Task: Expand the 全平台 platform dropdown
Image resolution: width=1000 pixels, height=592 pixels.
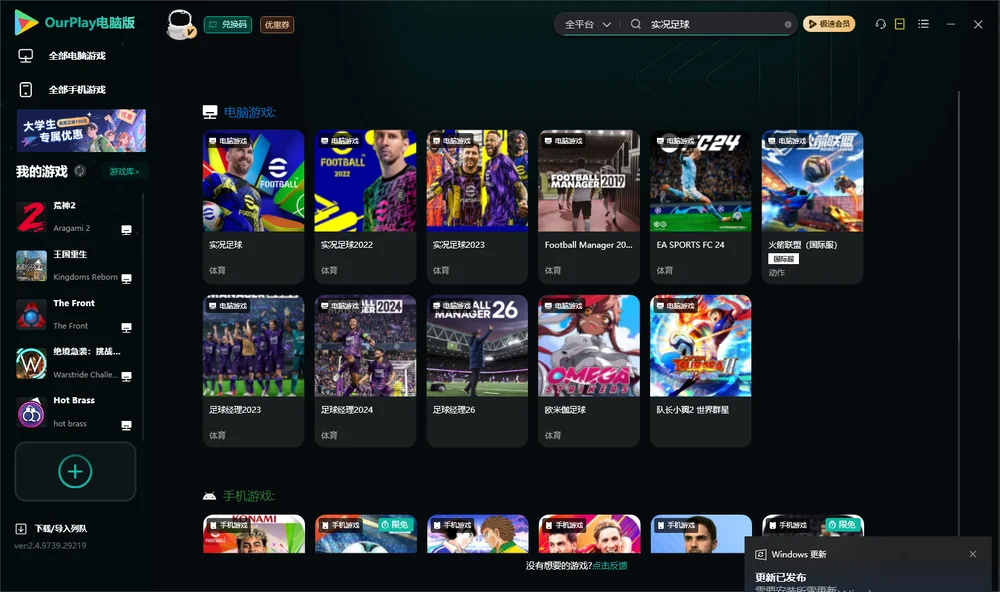Action: tap(587, 24)
